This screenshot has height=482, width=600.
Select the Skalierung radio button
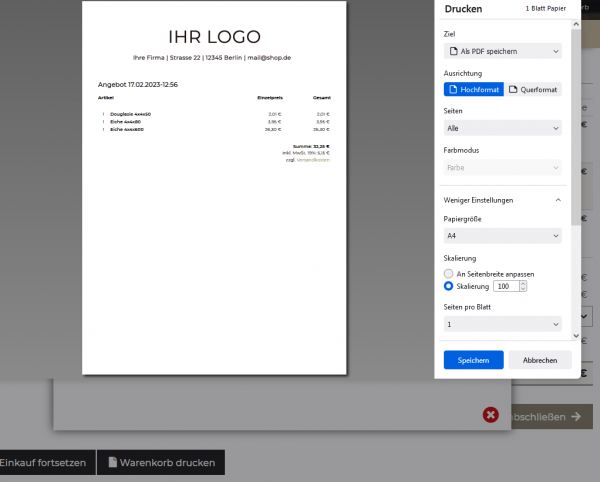pos(449,286)
